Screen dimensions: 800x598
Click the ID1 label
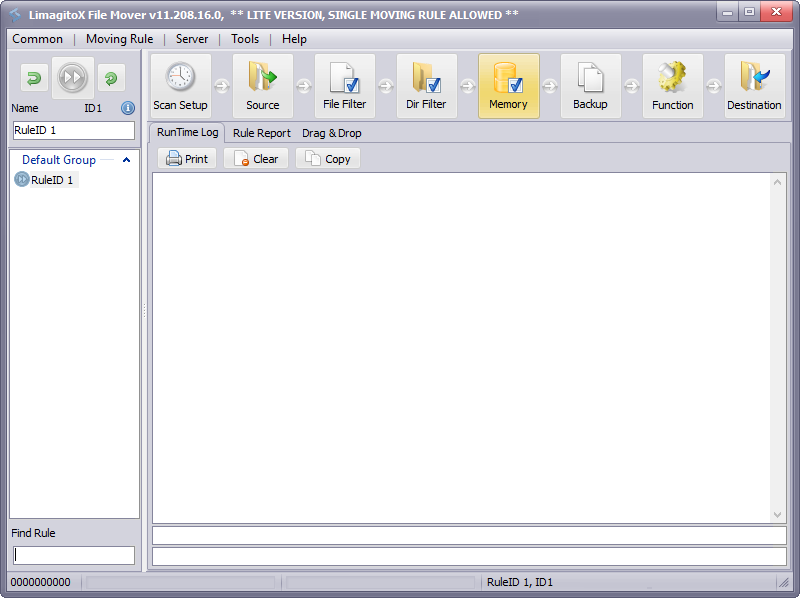tap(93, 108)
